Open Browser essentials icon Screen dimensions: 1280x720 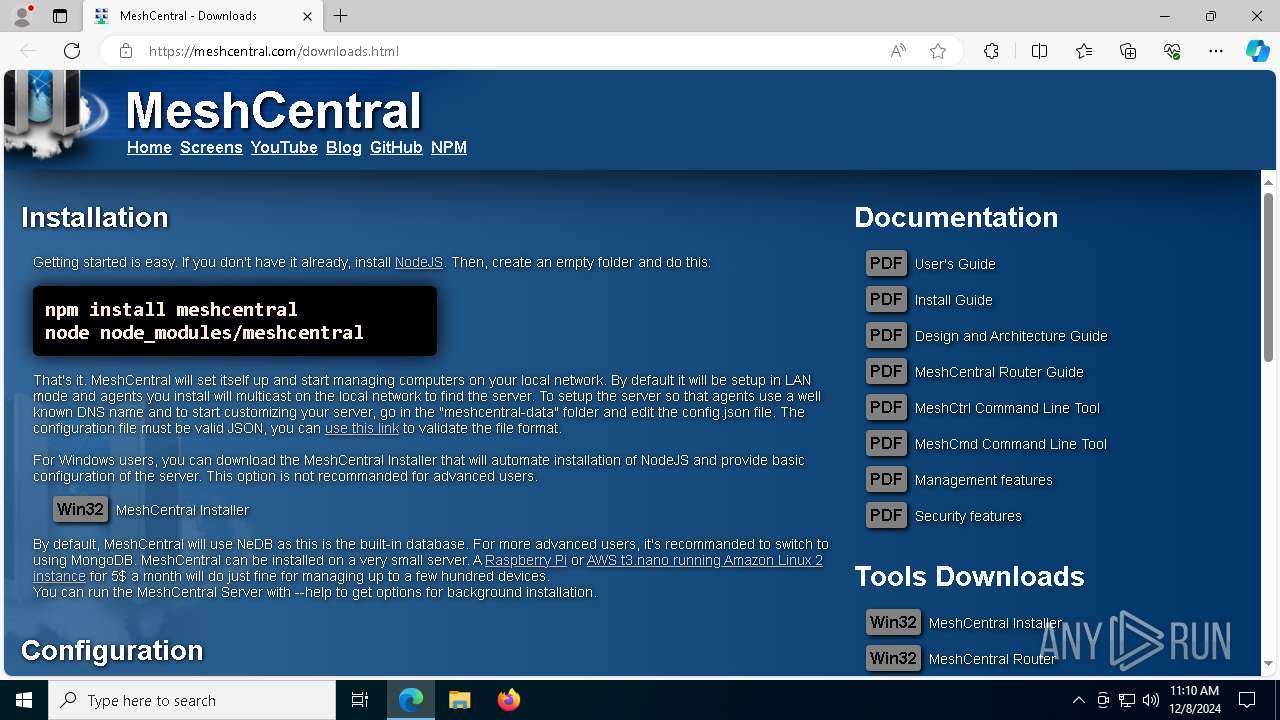(x=1172, y=51)
